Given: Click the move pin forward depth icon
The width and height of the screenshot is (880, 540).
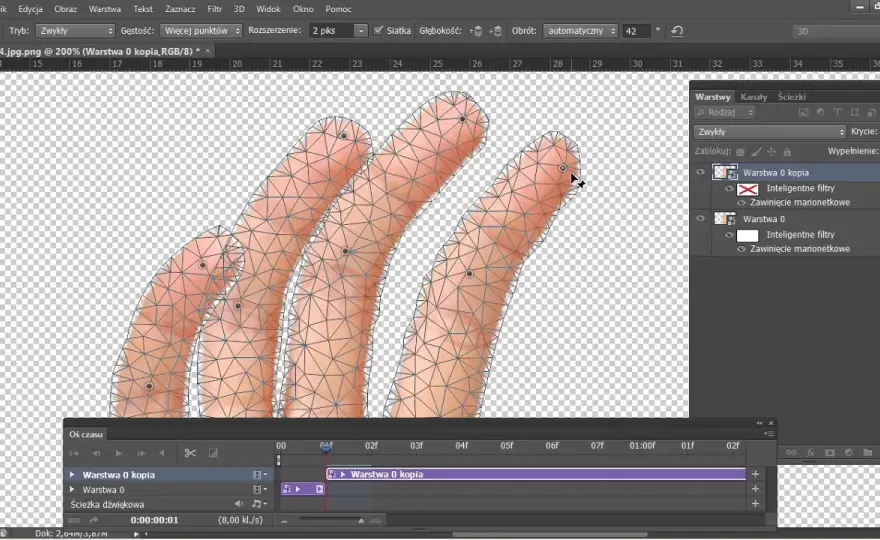Looking at the screenshot, I should 476,31.
